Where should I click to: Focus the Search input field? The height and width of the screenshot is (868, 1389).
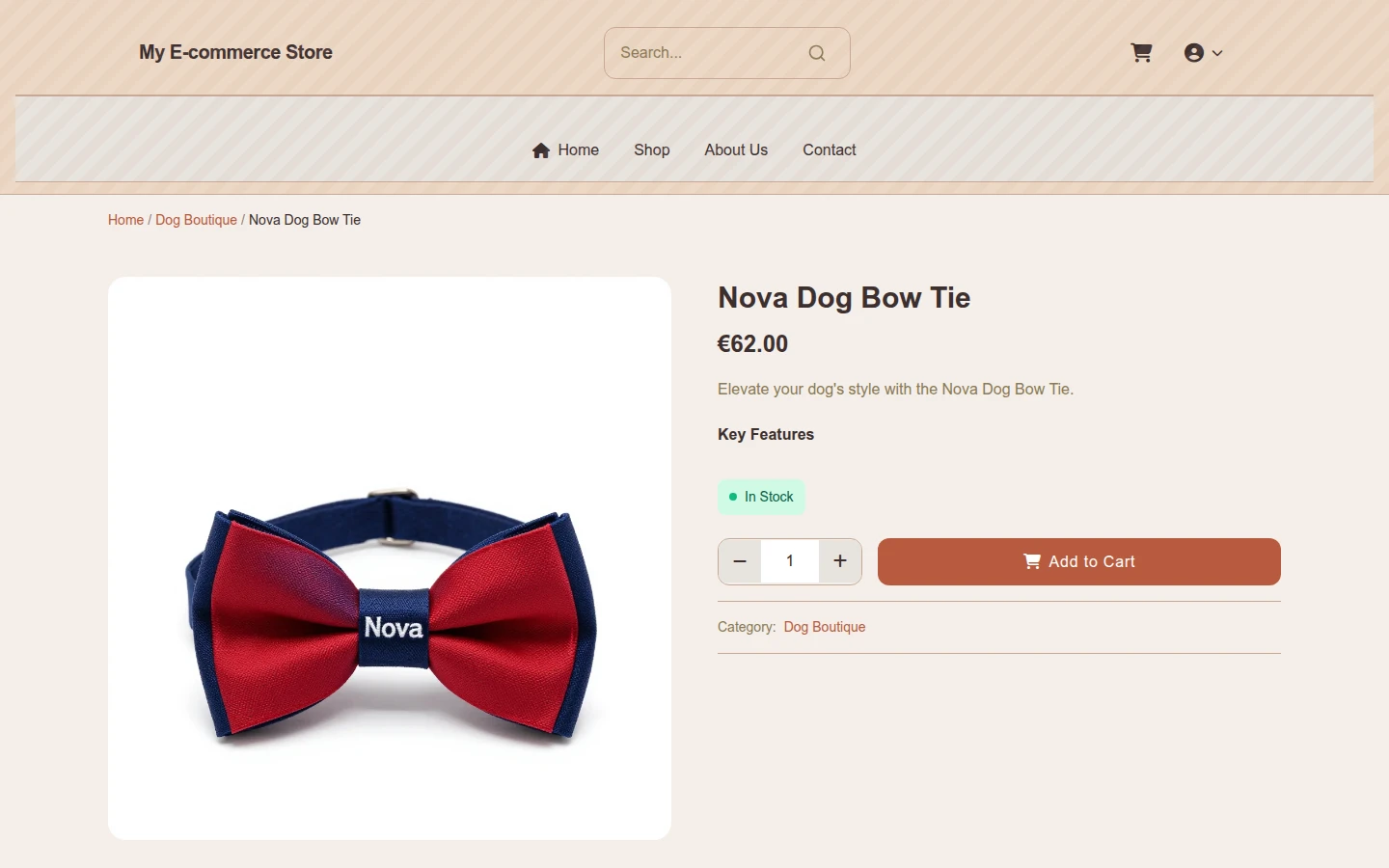pyautogui.click(x=726, y=53)
